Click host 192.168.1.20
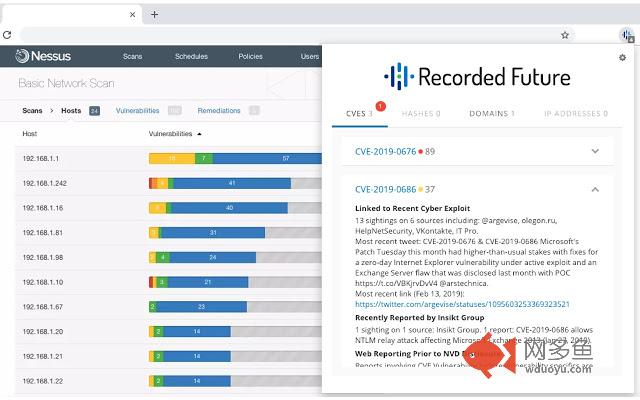The height and width of the screenshot is (400, 640). (43, 331)
